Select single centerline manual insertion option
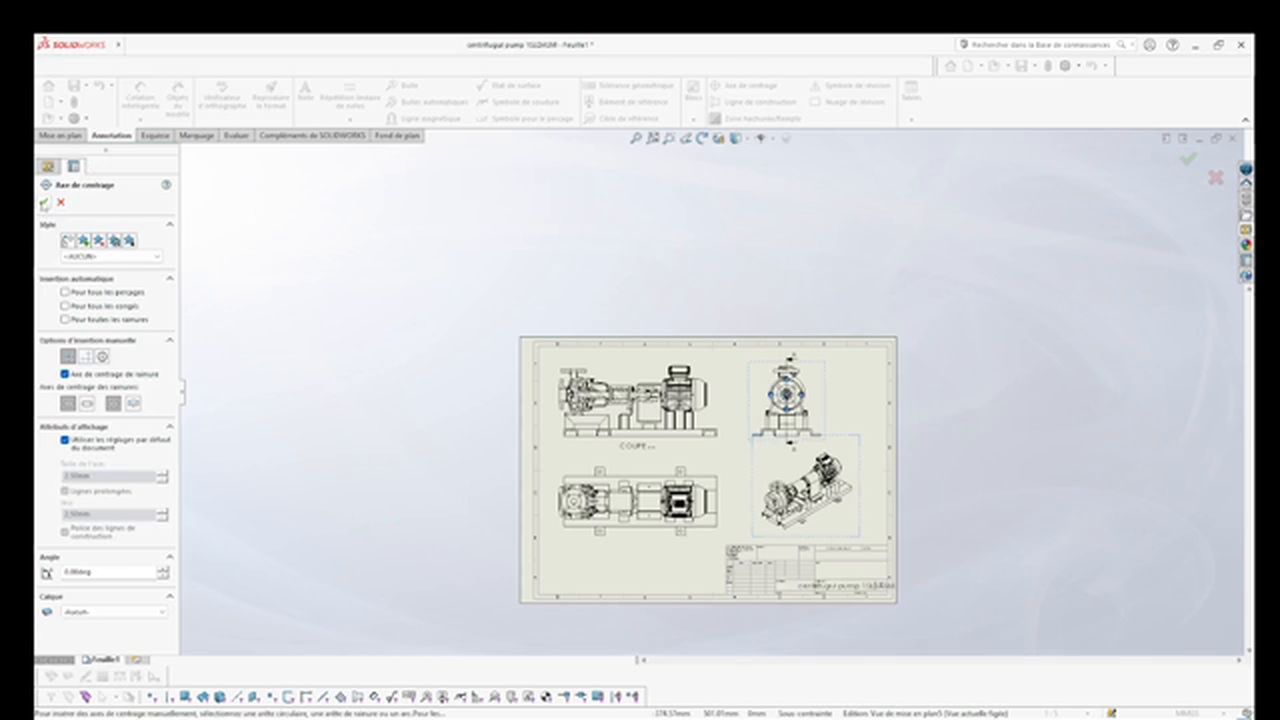Image resolution: width=1280 pixels, height=720 pixels. [x=68, y=357]
